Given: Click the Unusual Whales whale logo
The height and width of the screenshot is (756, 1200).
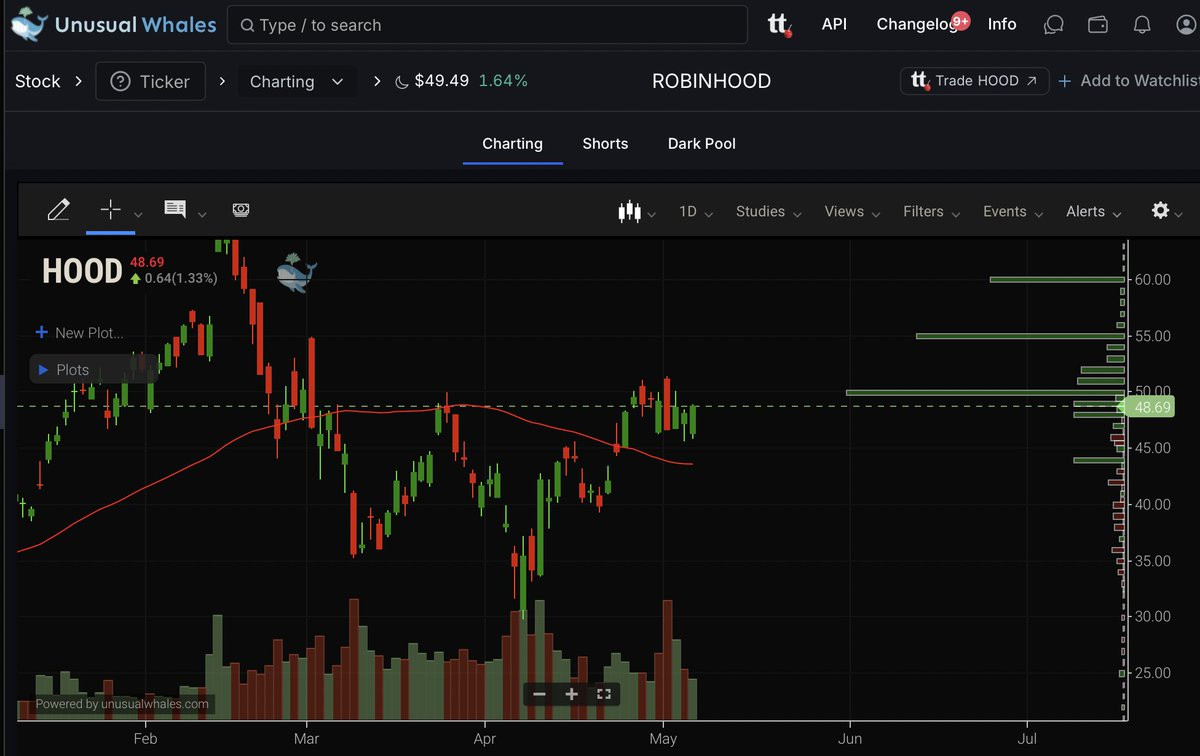Looking at the screenshot, I should (28, 24).
